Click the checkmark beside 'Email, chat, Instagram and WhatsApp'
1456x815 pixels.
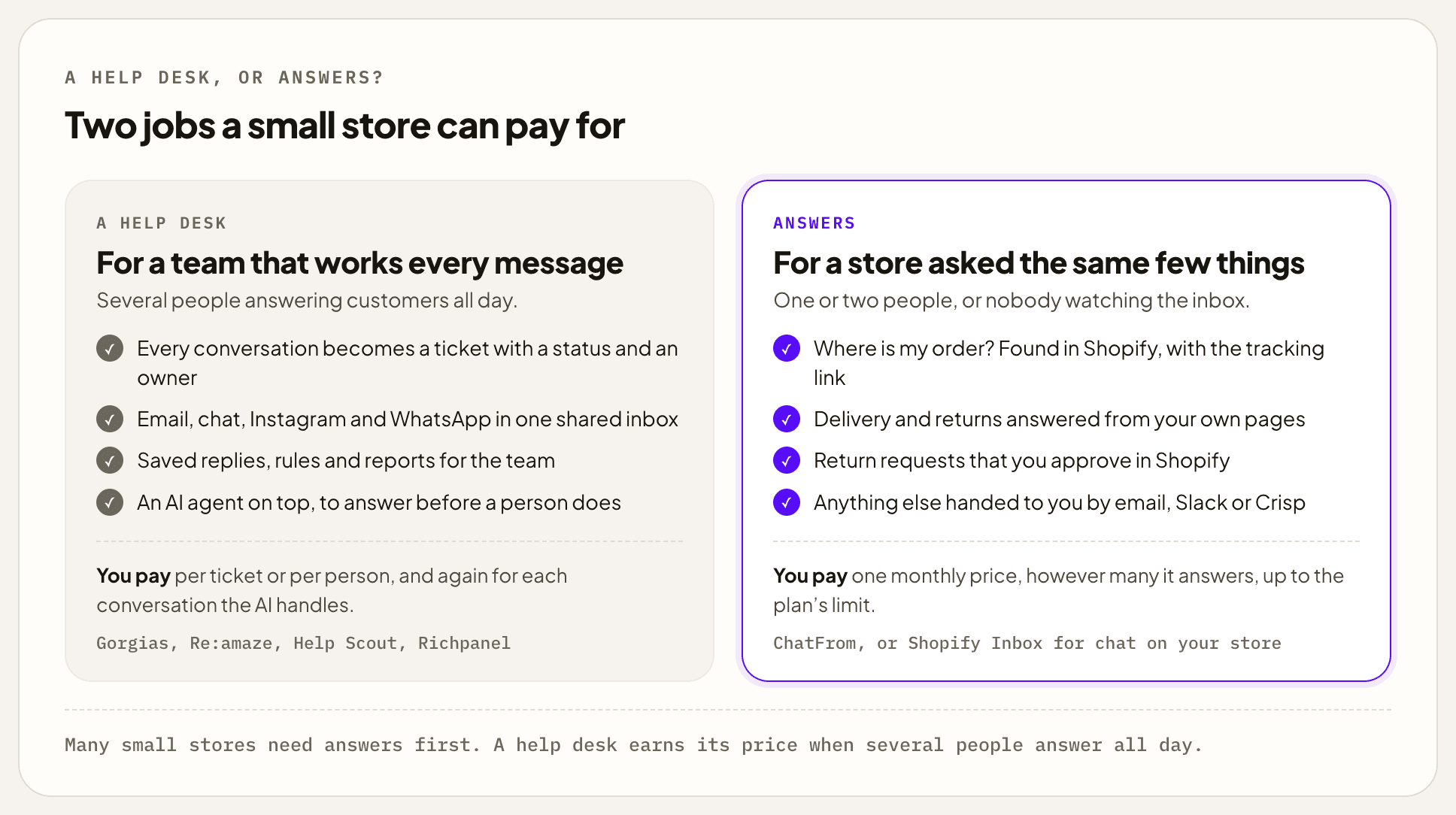click(110, 419)
